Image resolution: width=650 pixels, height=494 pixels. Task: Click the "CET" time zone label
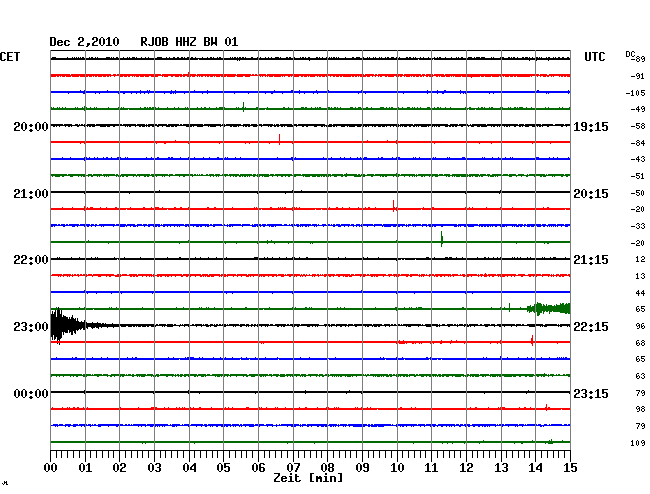click(x=10, y=57)
